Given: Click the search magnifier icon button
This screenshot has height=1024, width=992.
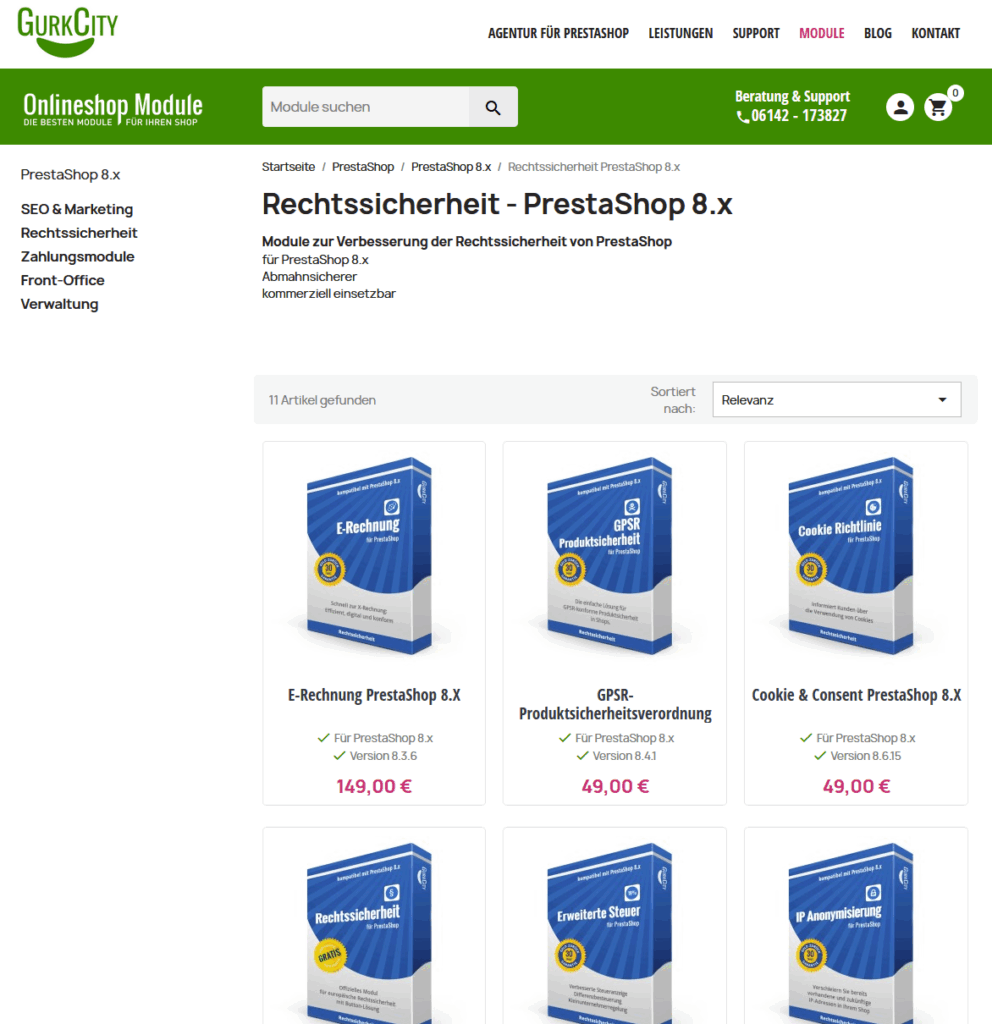Looking at the screenshot, I should tap(493, 107).
